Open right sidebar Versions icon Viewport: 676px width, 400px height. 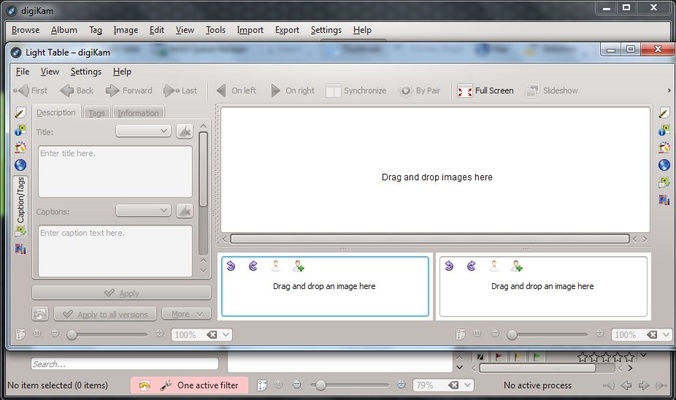(x=664, y=182)
